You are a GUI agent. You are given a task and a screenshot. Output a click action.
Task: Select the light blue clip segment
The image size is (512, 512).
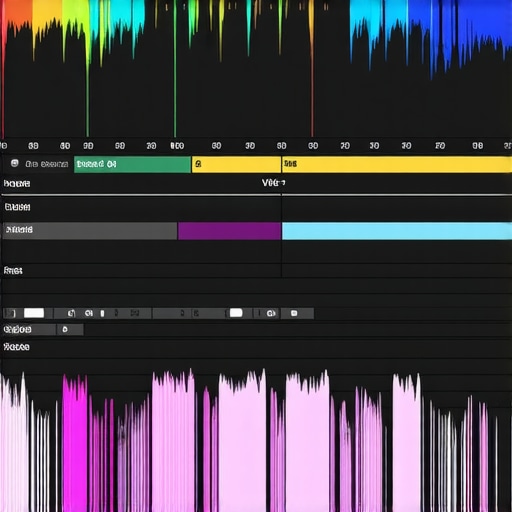[x=397, y=231]
